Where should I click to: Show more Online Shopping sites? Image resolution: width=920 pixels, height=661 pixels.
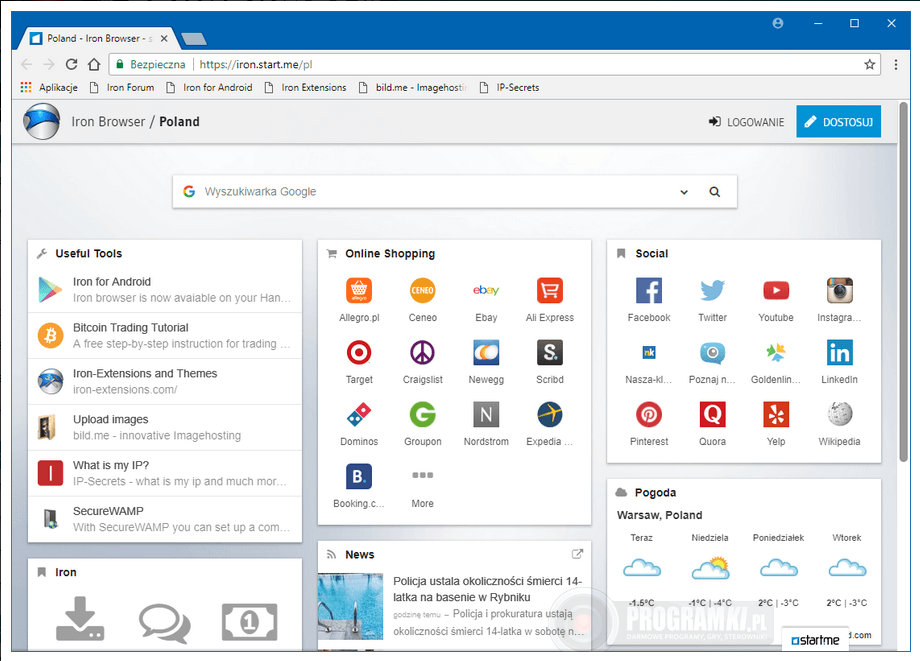(422, 476)
